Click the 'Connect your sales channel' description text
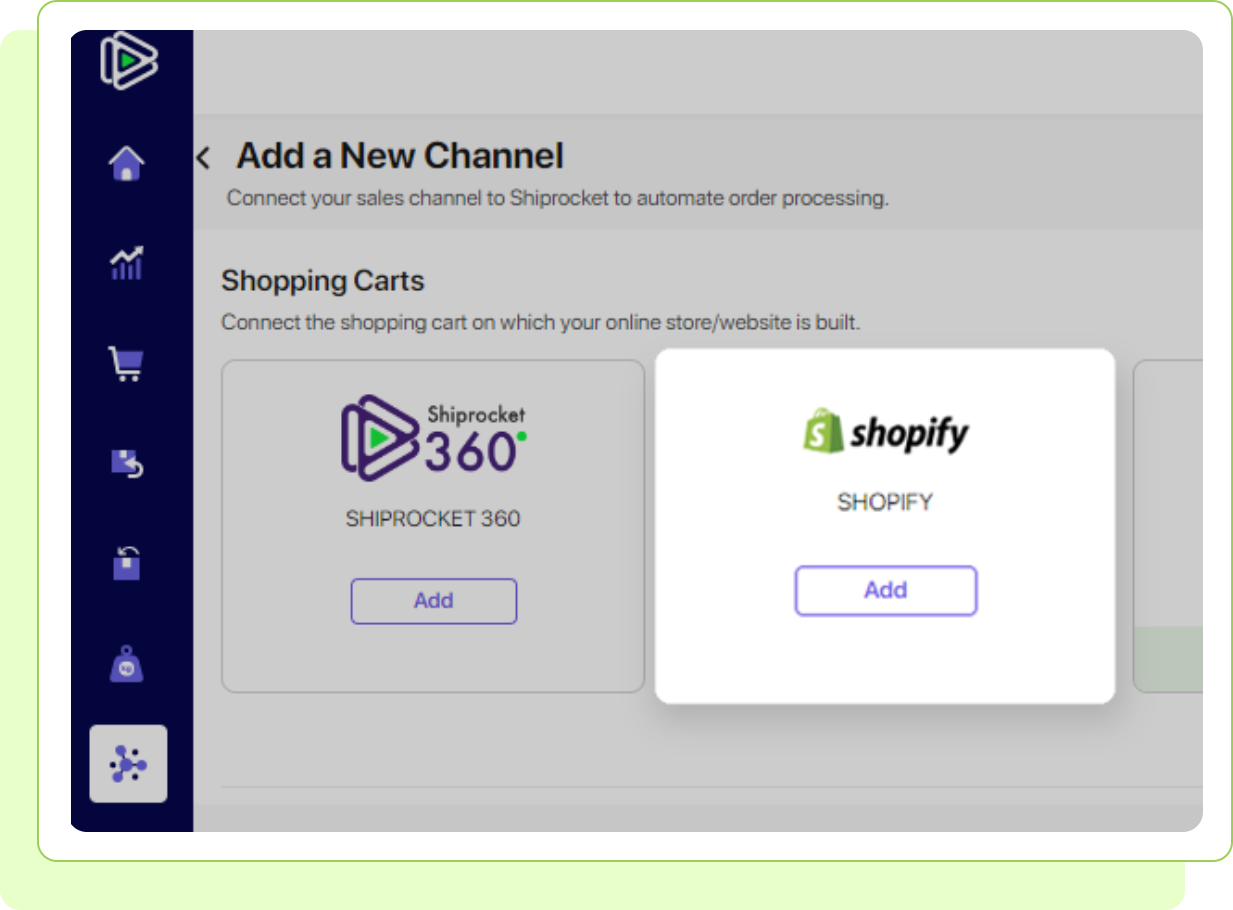The height and width of the screenshot is (910, 1233). click(x=558, y=198)
